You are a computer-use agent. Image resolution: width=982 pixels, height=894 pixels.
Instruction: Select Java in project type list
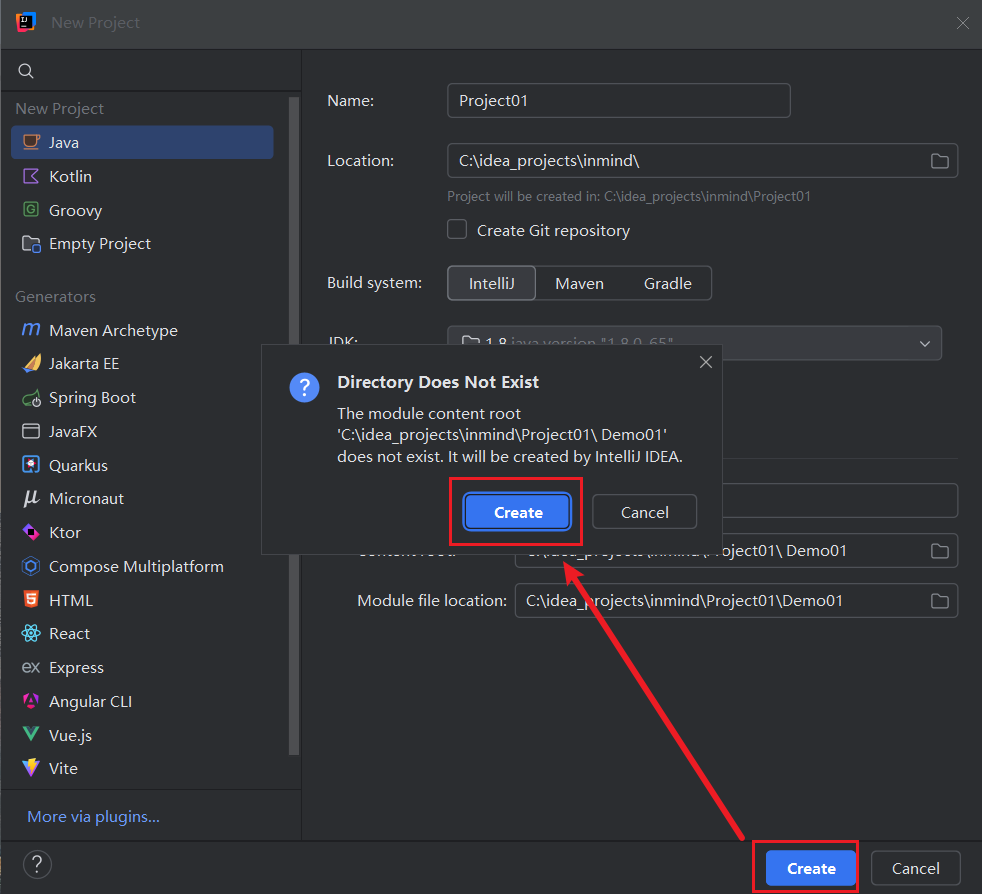142,142
